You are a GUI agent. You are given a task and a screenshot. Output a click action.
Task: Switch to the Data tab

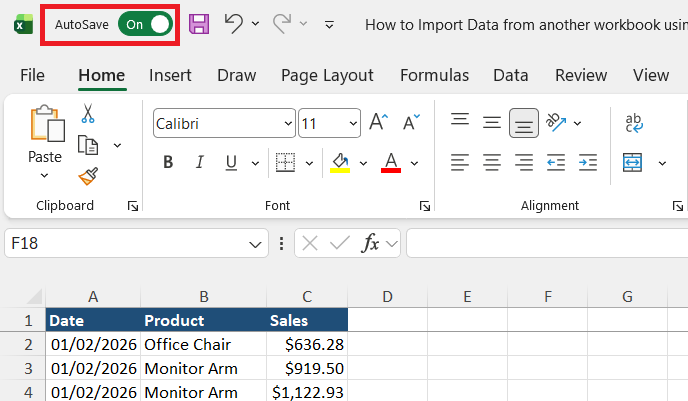click(511, 75)
